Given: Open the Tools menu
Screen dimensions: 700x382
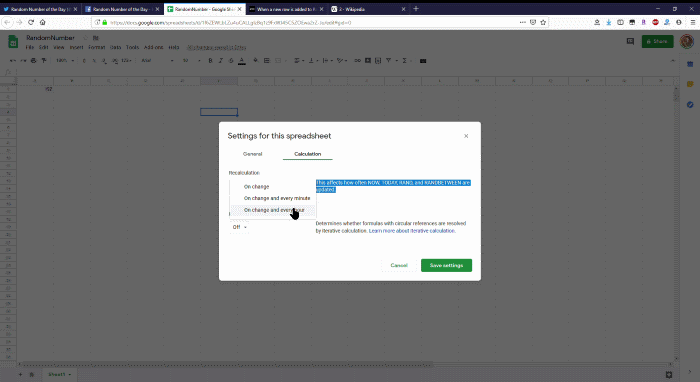Looking at the screenshot, I should 132,47.
